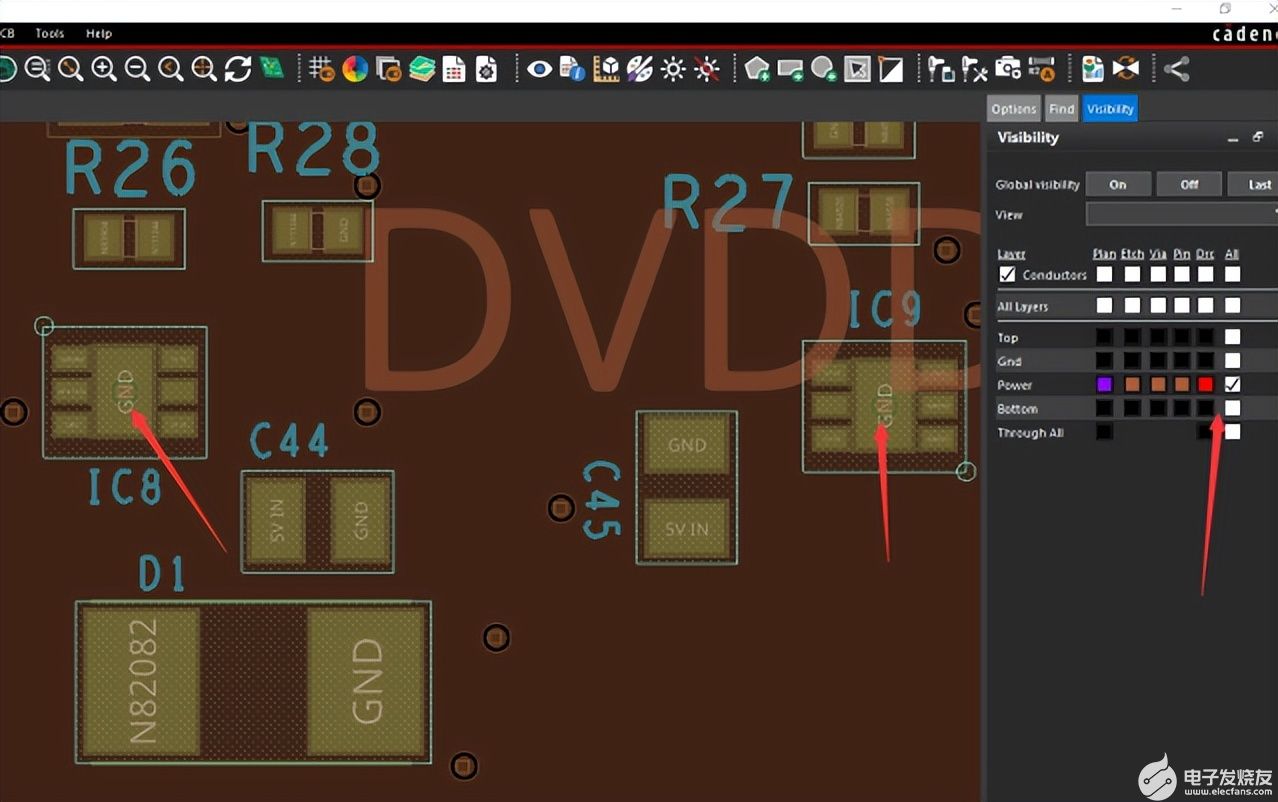
Task: Click the purple Power Plan color swatch
Action: [x=1104, y=384]
